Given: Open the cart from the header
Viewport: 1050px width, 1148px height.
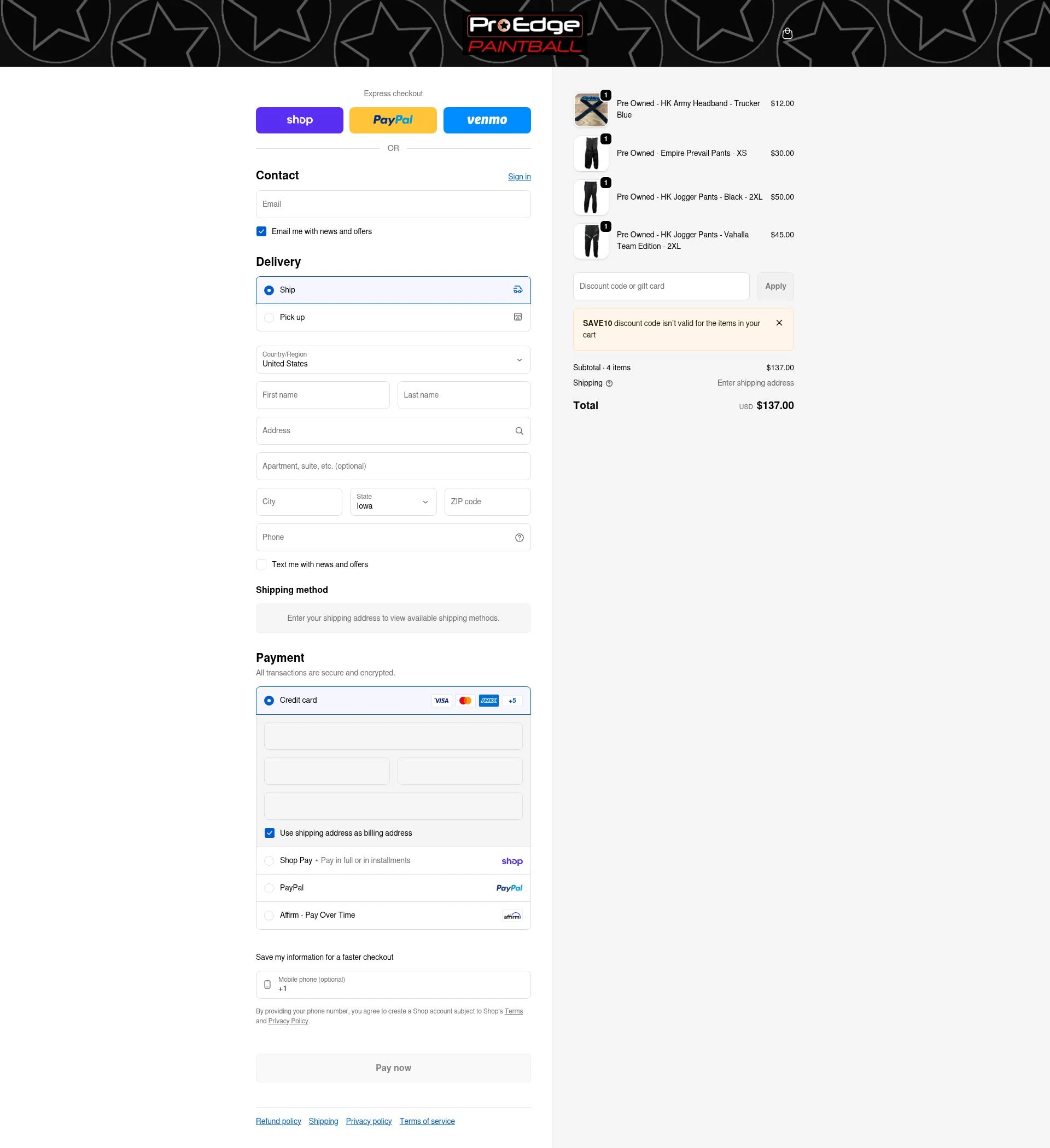Looking at the screenshot, I should click(787, 33).
